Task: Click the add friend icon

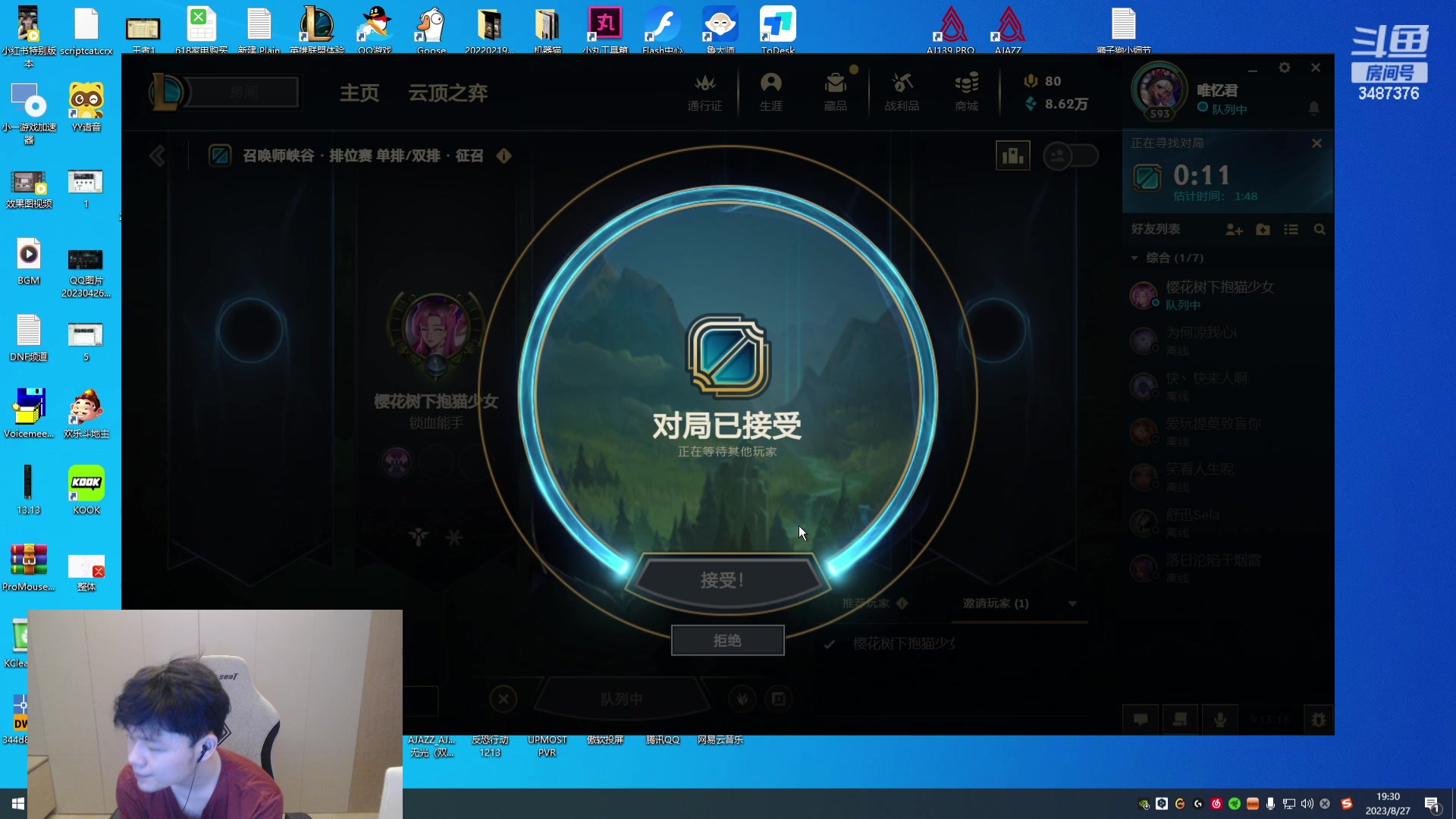Action: [x=1234, y=230]
